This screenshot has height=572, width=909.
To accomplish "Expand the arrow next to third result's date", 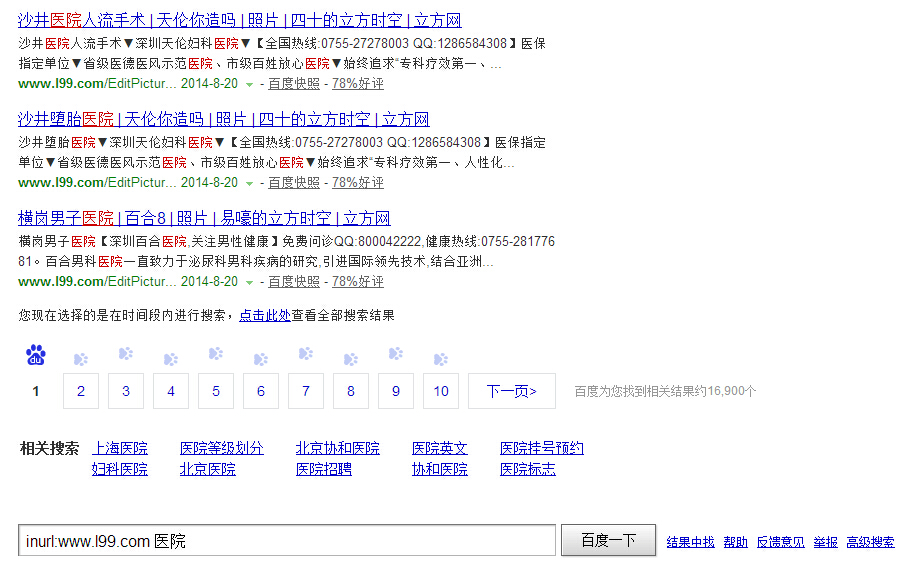I will coord(249,283).
